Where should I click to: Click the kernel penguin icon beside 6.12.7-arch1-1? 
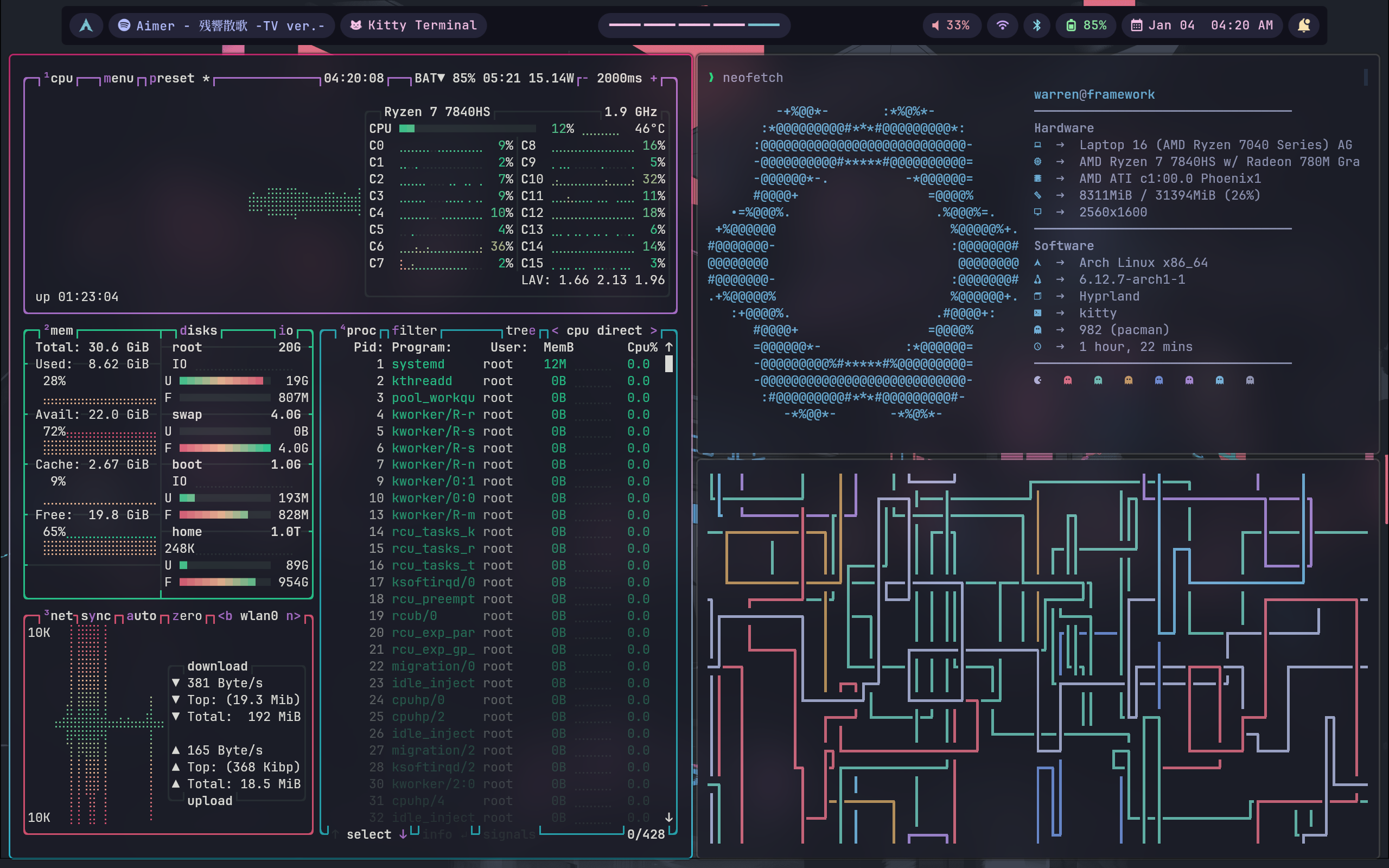click(x=1038, y=279)
